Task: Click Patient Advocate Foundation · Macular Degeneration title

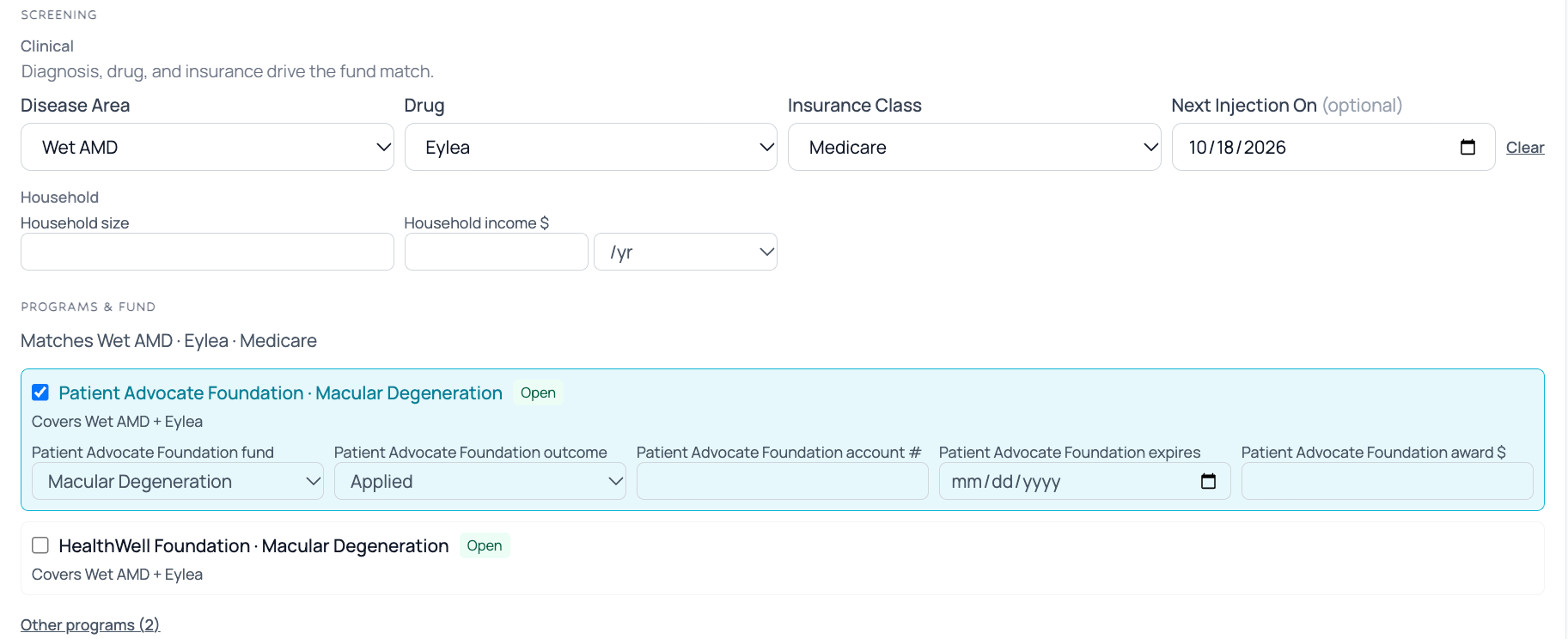Action: tap(280, 393)
